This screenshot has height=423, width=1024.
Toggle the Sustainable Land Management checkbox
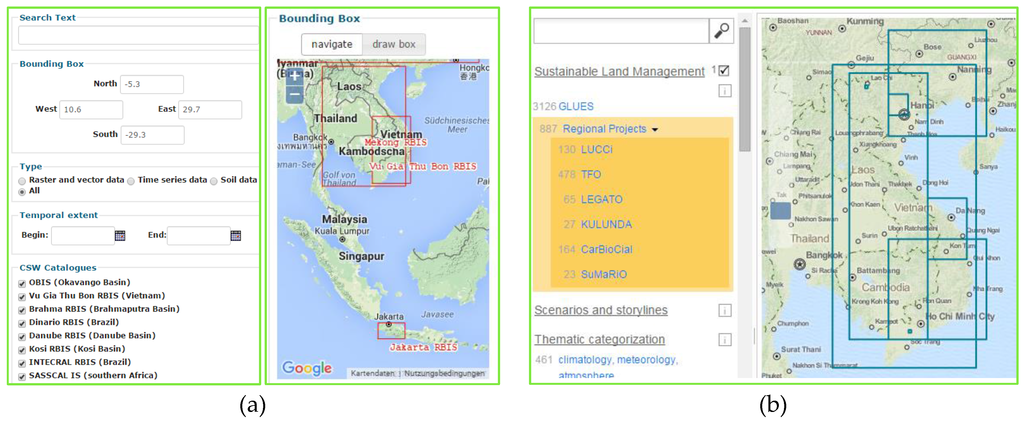tap(724, 71)
